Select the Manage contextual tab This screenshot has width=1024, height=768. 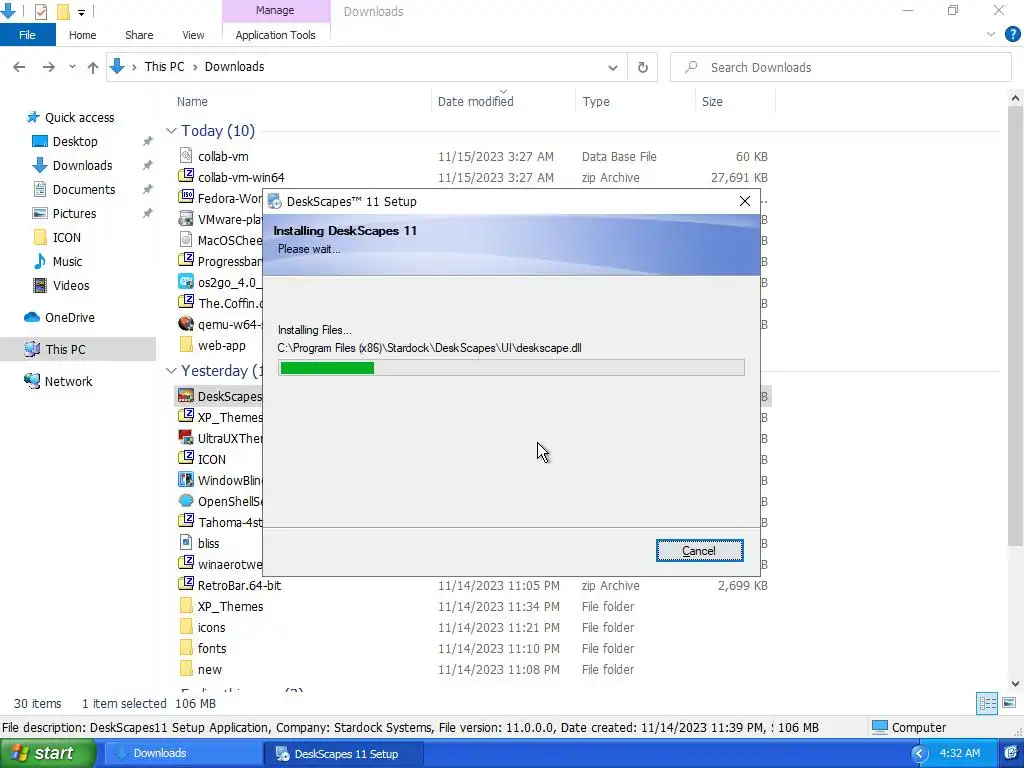(x=275, y=10)
